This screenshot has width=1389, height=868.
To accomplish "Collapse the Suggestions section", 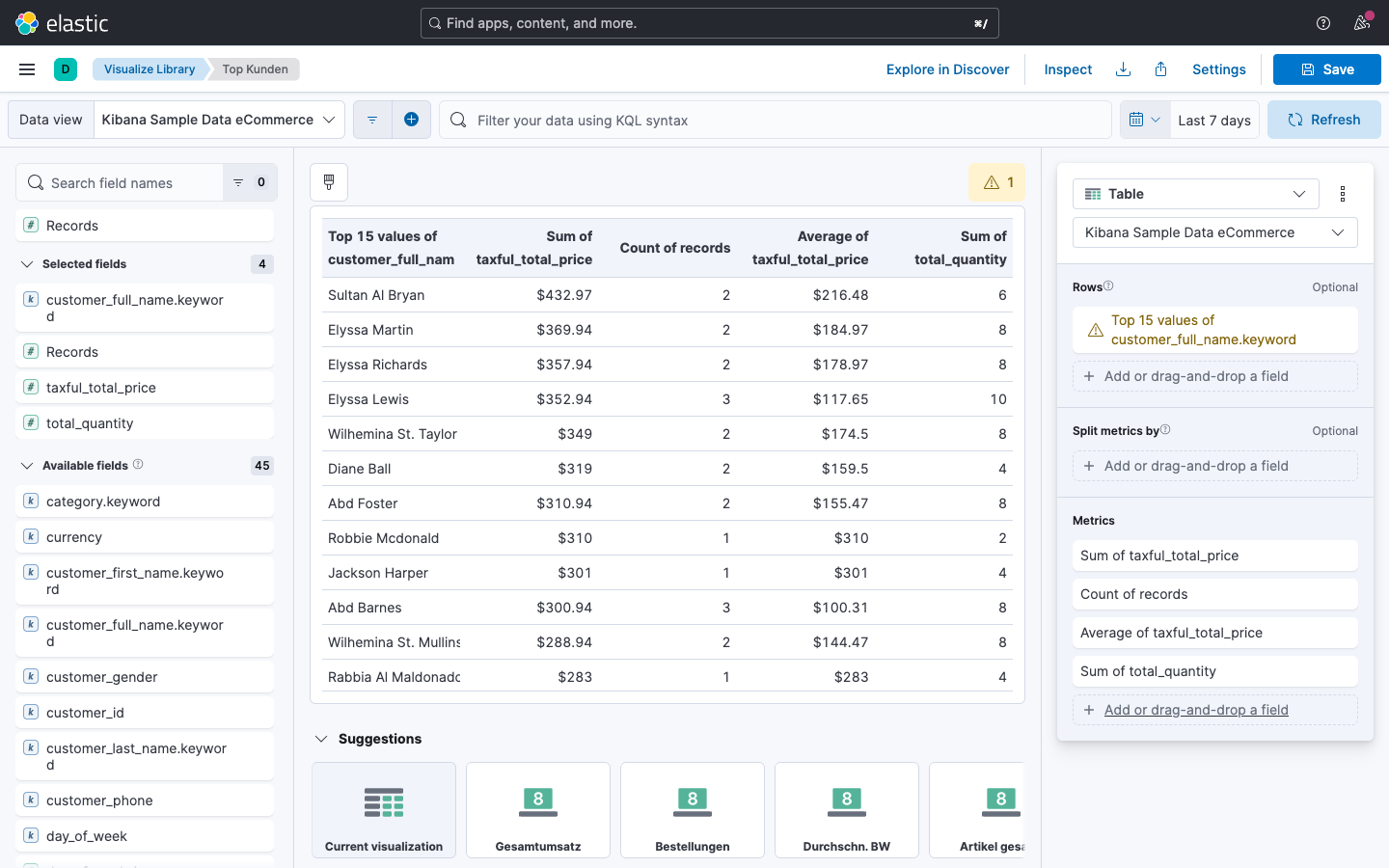I will [321, 739].
